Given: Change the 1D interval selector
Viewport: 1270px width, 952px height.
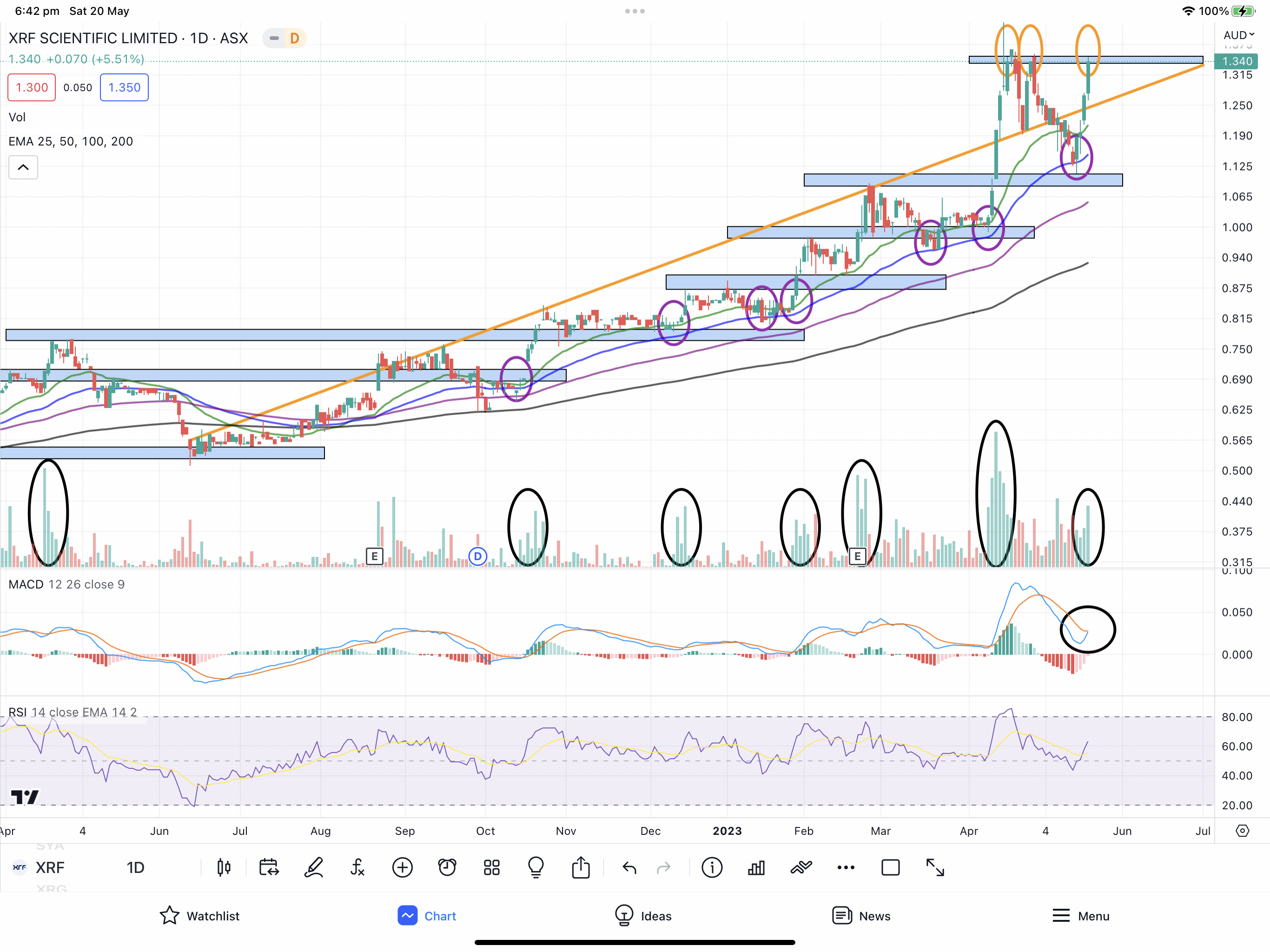Looking at the screenshot, I should tap(135, 867).
